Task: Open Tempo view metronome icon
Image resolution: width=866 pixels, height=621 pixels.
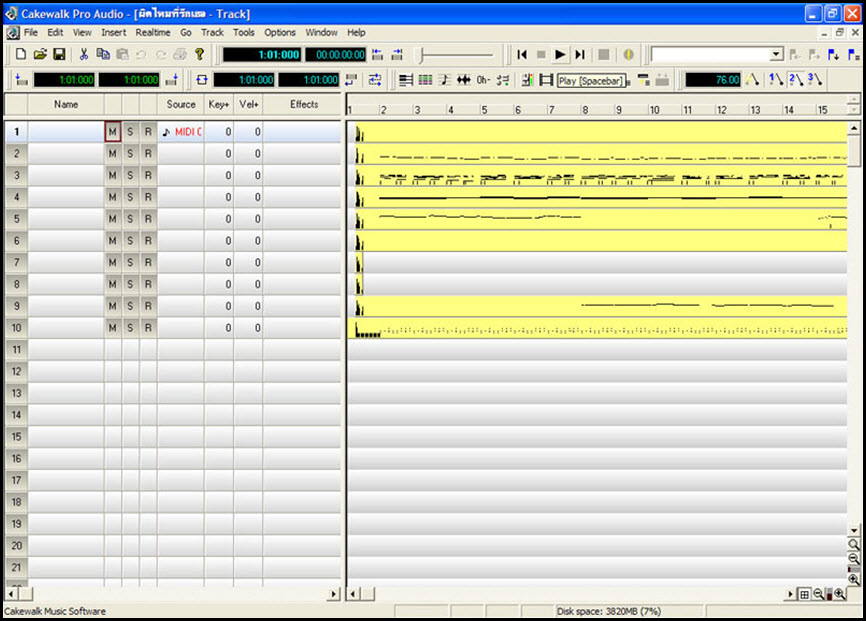Action: point(752,80)
